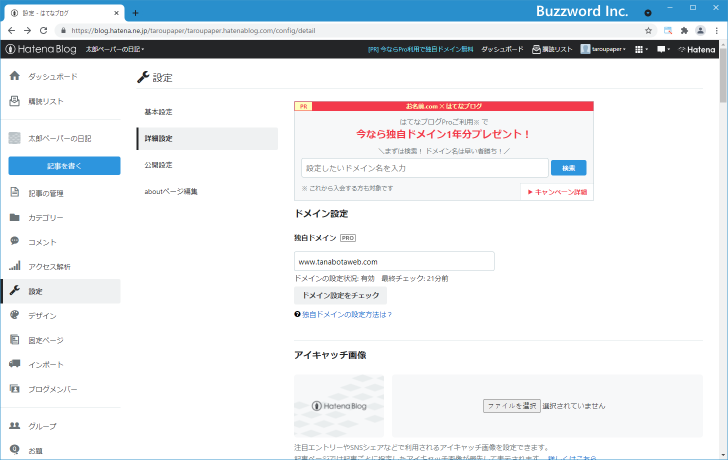Open 独自ドメインの設定方法は？ link

(347, 314)
